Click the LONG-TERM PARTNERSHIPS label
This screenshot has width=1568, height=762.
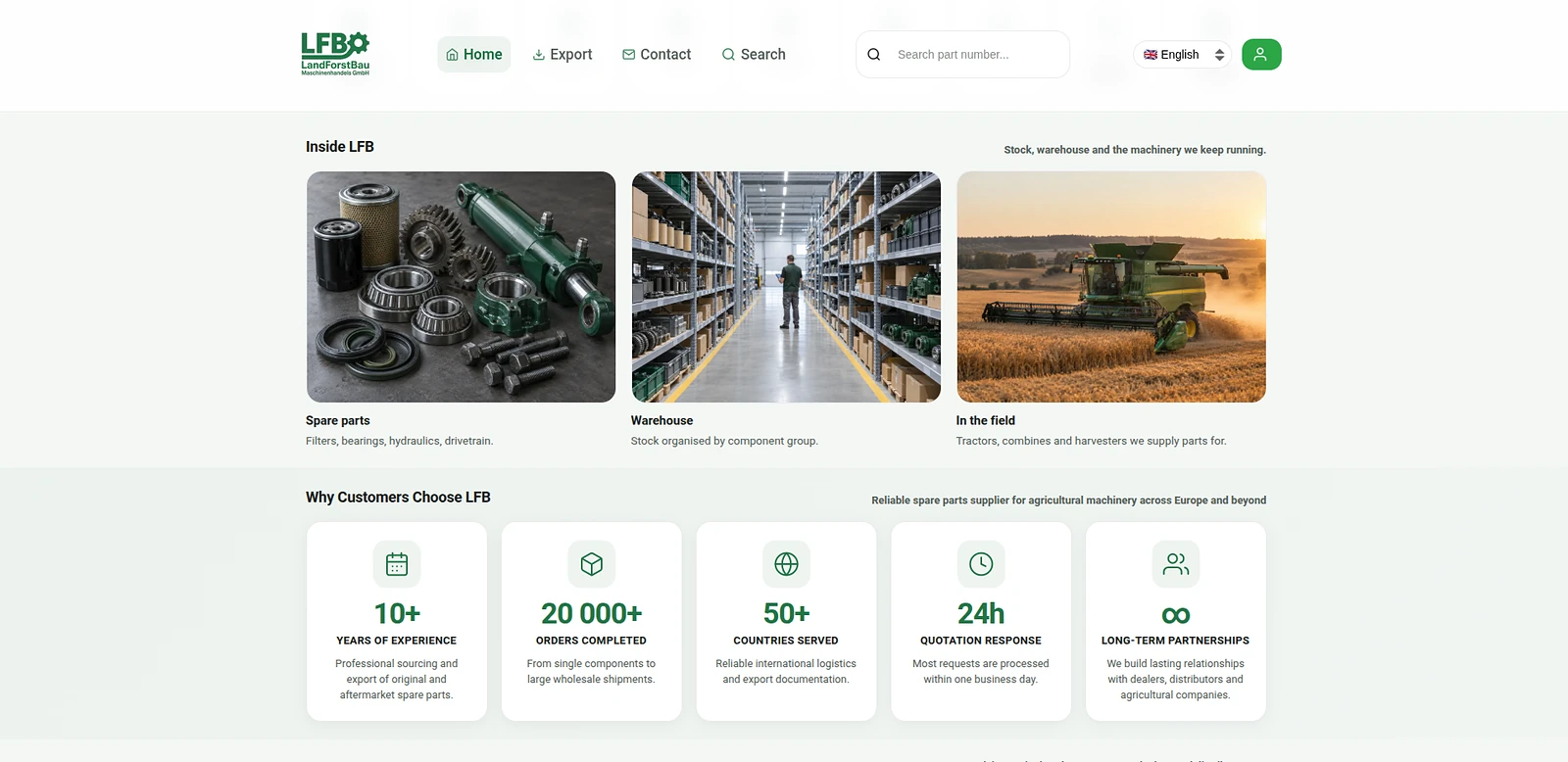pyautogui.click(x=1176, y=641)
